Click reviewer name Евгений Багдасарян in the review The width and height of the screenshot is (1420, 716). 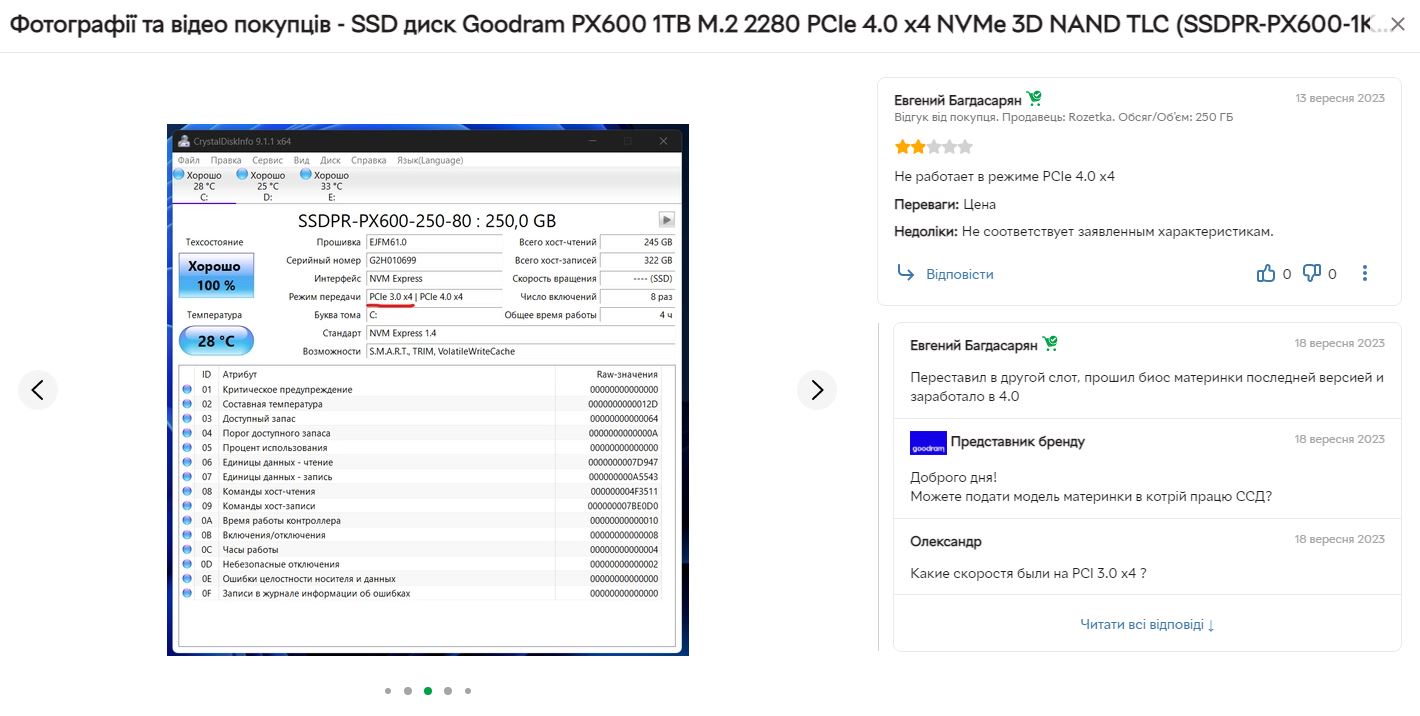pos(957,99)
